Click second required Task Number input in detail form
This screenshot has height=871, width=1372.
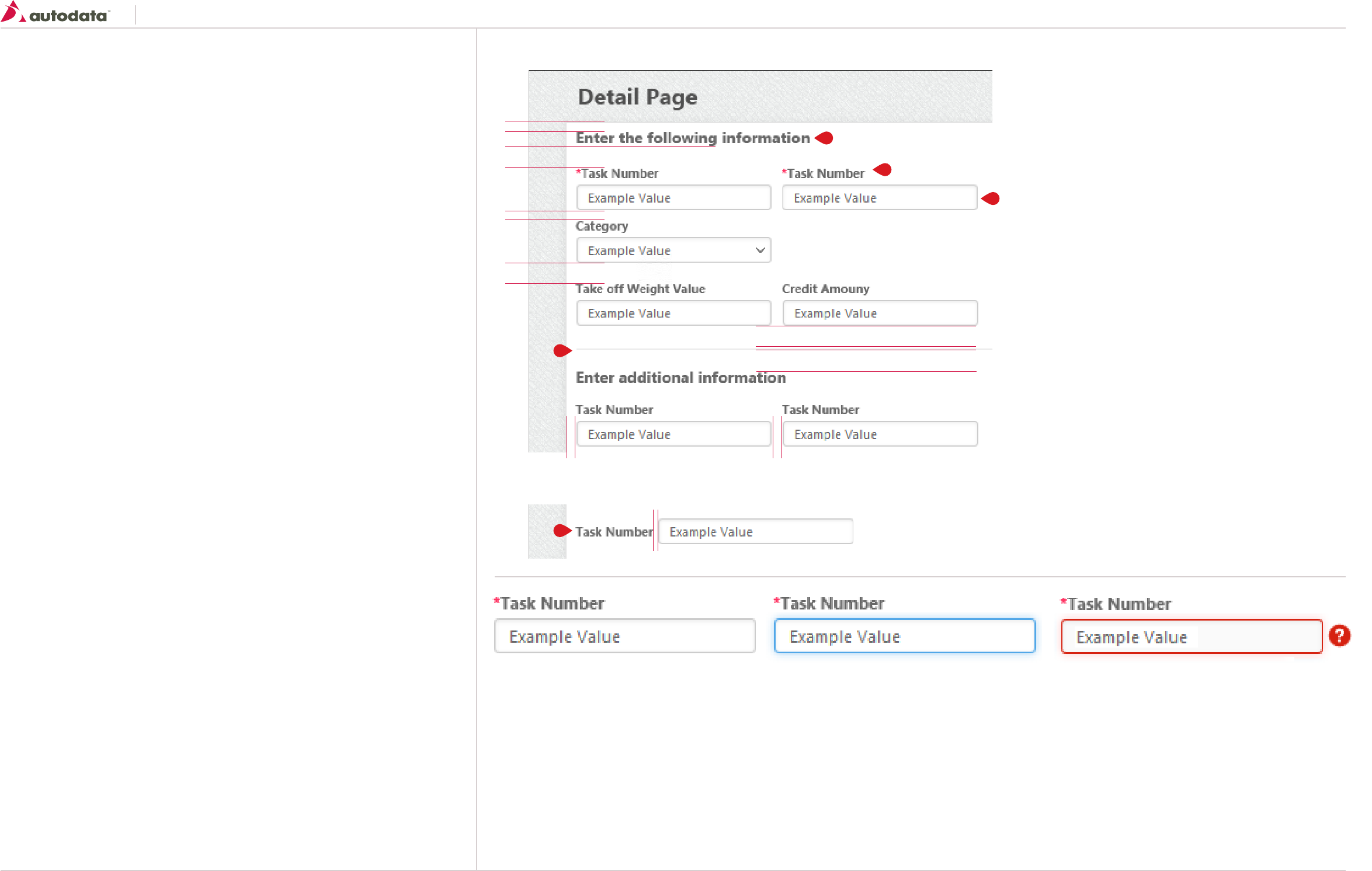click(879, 198)
